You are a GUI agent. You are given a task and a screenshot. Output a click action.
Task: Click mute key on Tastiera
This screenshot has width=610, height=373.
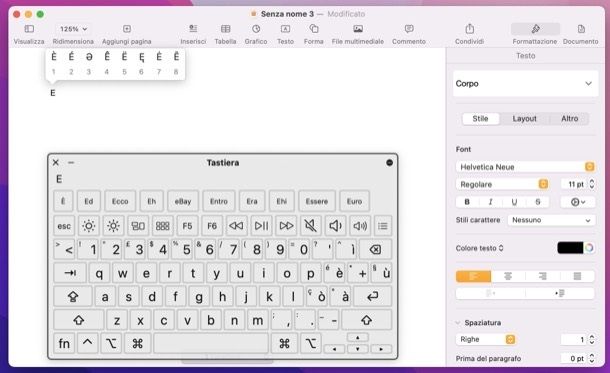click(x=310, y=226)
